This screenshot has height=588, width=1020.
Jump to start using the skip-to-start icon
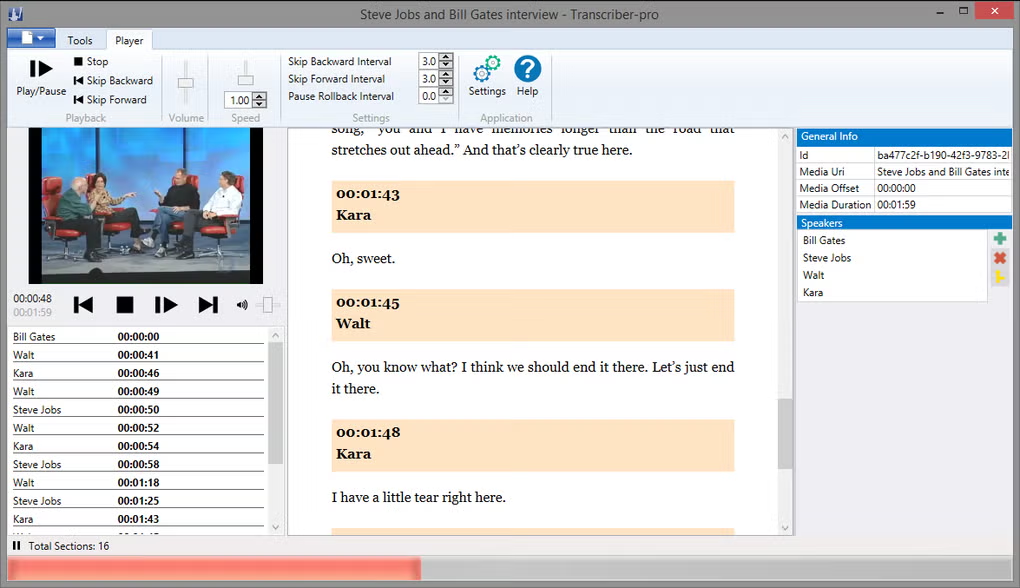click(83, 304)
